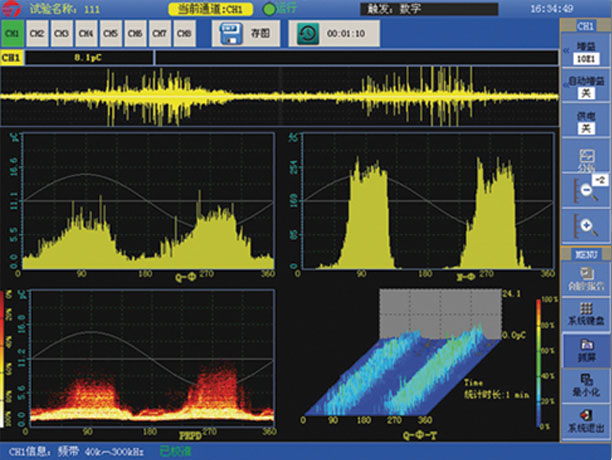
Task: Click the floppy disk 存图 save icon
Action: pyautogui.click(x=227, y=34)
